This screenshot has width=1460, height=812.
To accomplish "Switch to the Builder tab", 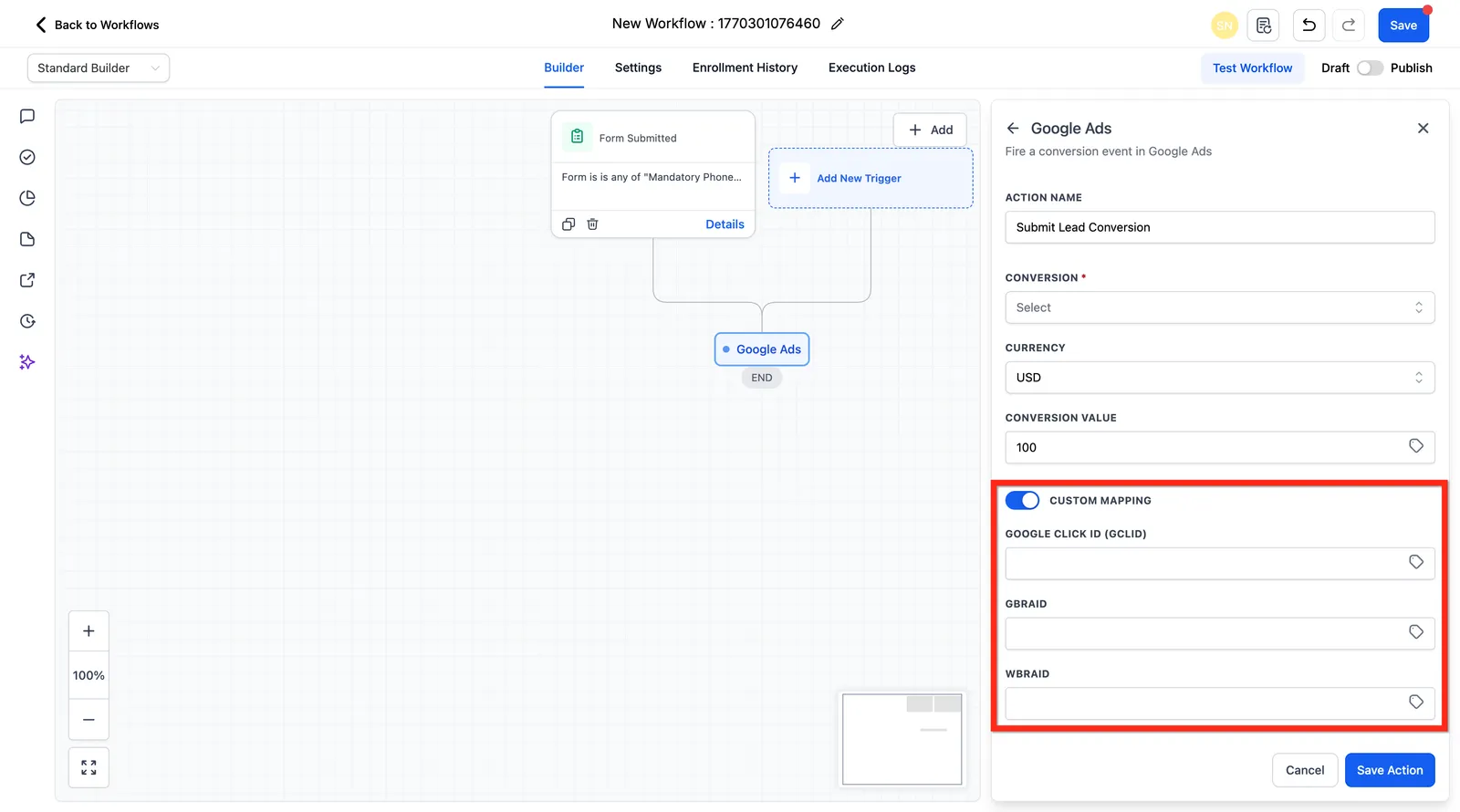I will pos(564,68).
